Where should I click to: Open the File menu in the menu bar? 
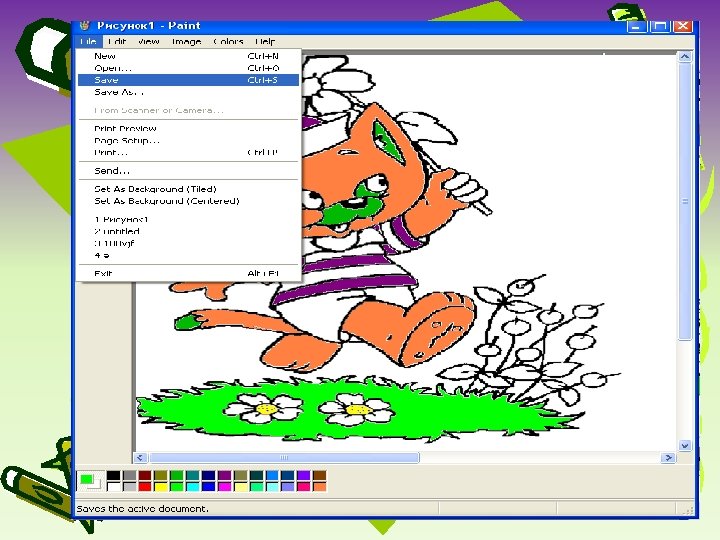coord(88,41)
